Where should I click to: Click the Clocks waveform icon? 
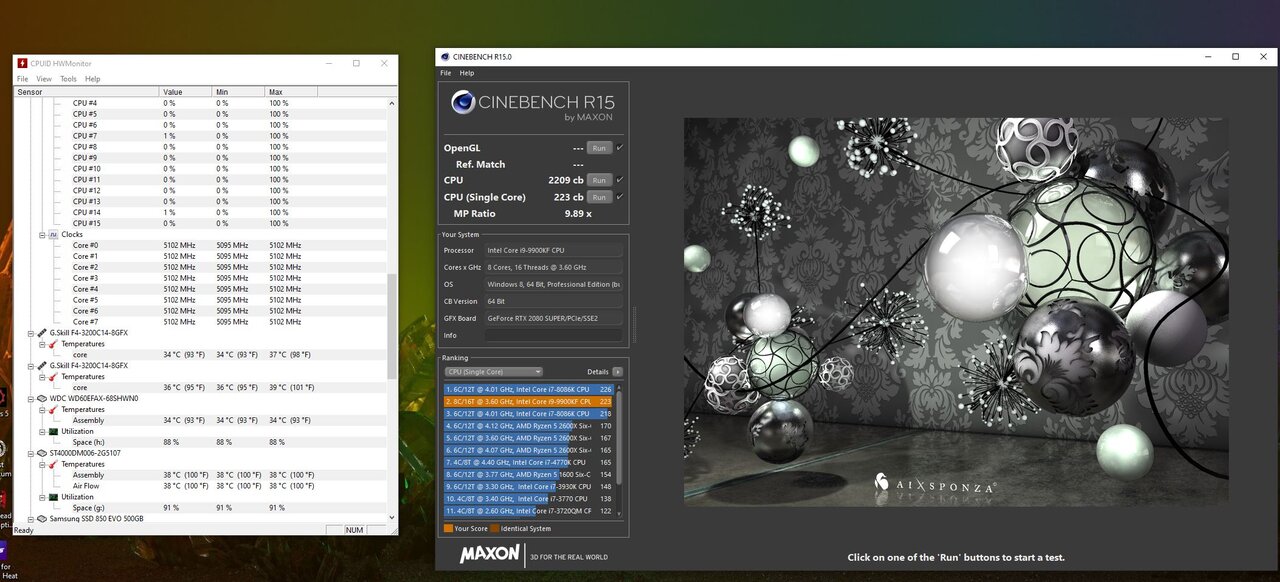coord(53,235)
